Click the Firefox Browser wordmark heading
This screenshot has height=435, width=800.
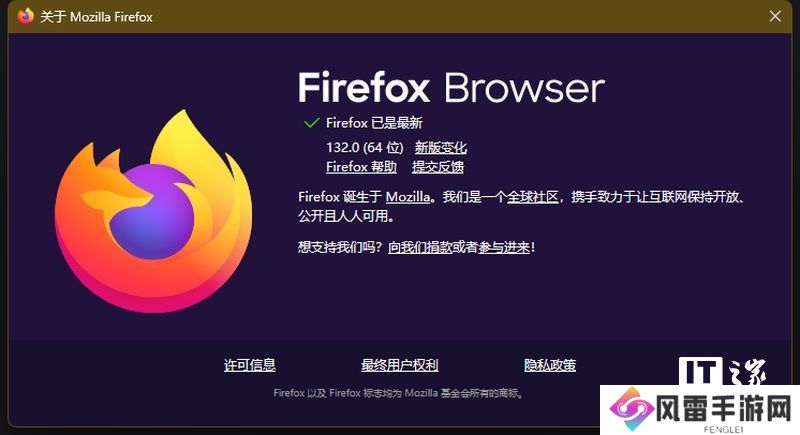point(451,88)
